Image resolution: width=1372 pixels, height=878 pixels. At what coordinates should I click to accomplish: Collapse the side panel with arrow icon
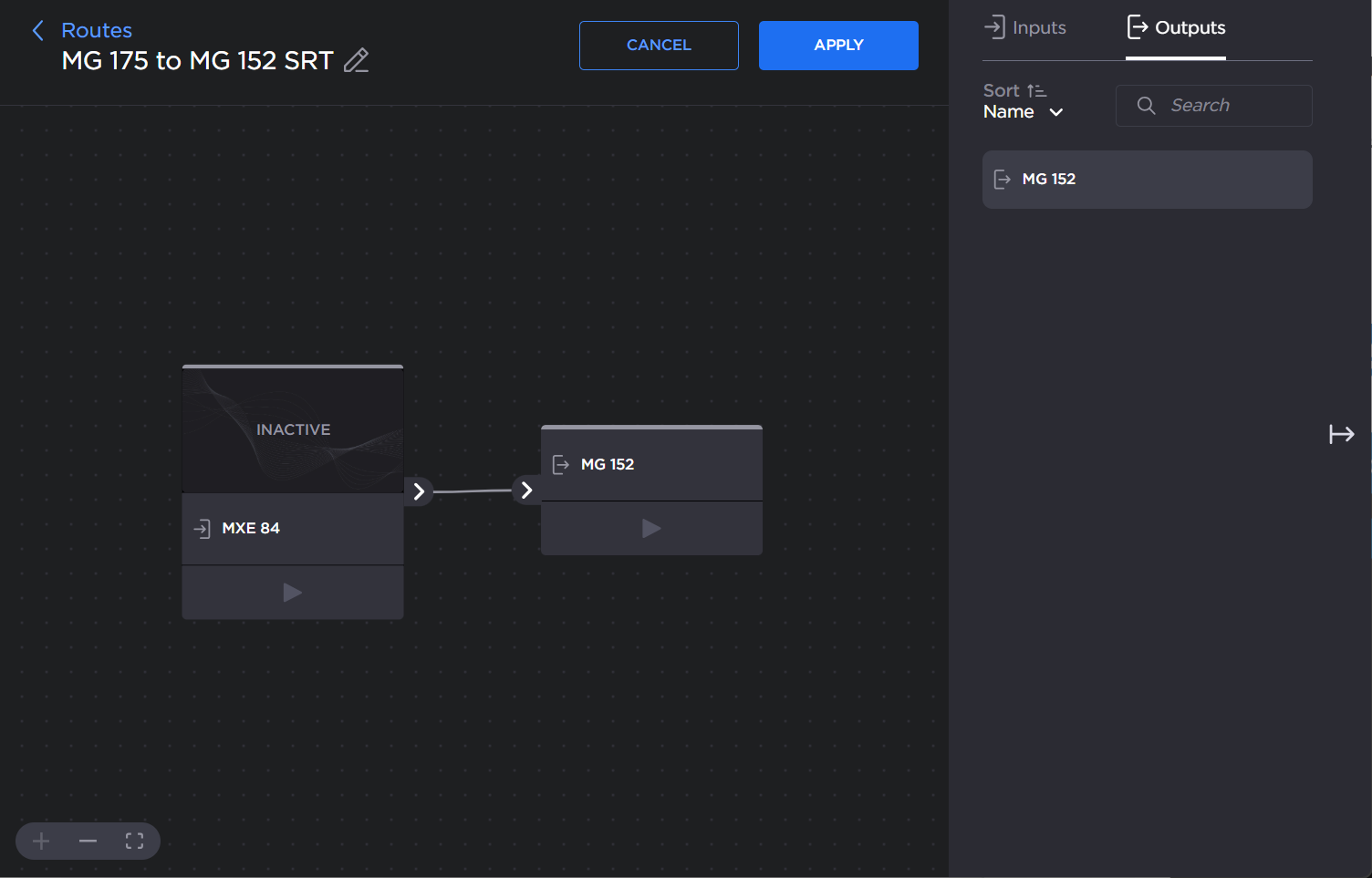(x=1341, y=435)
